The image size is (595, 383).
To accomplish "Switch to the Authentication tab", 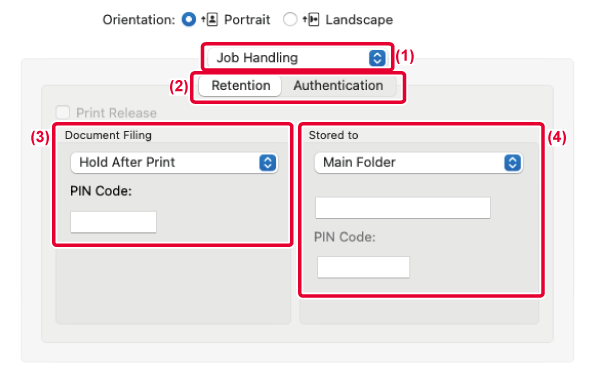I will [338, 86].
